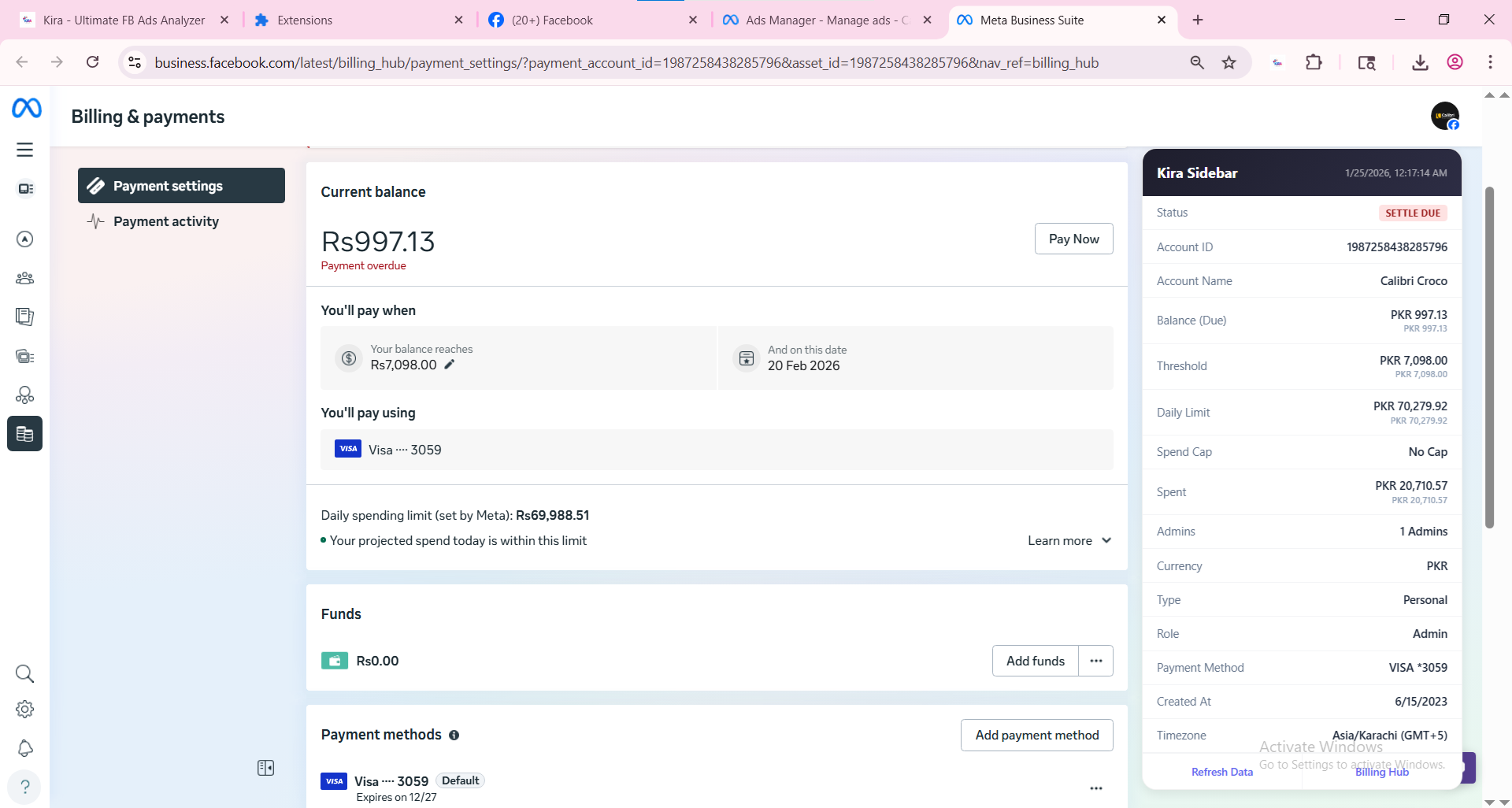
Task: Click the Rs997.13 current balance amount
Action: tap(378, 242)
